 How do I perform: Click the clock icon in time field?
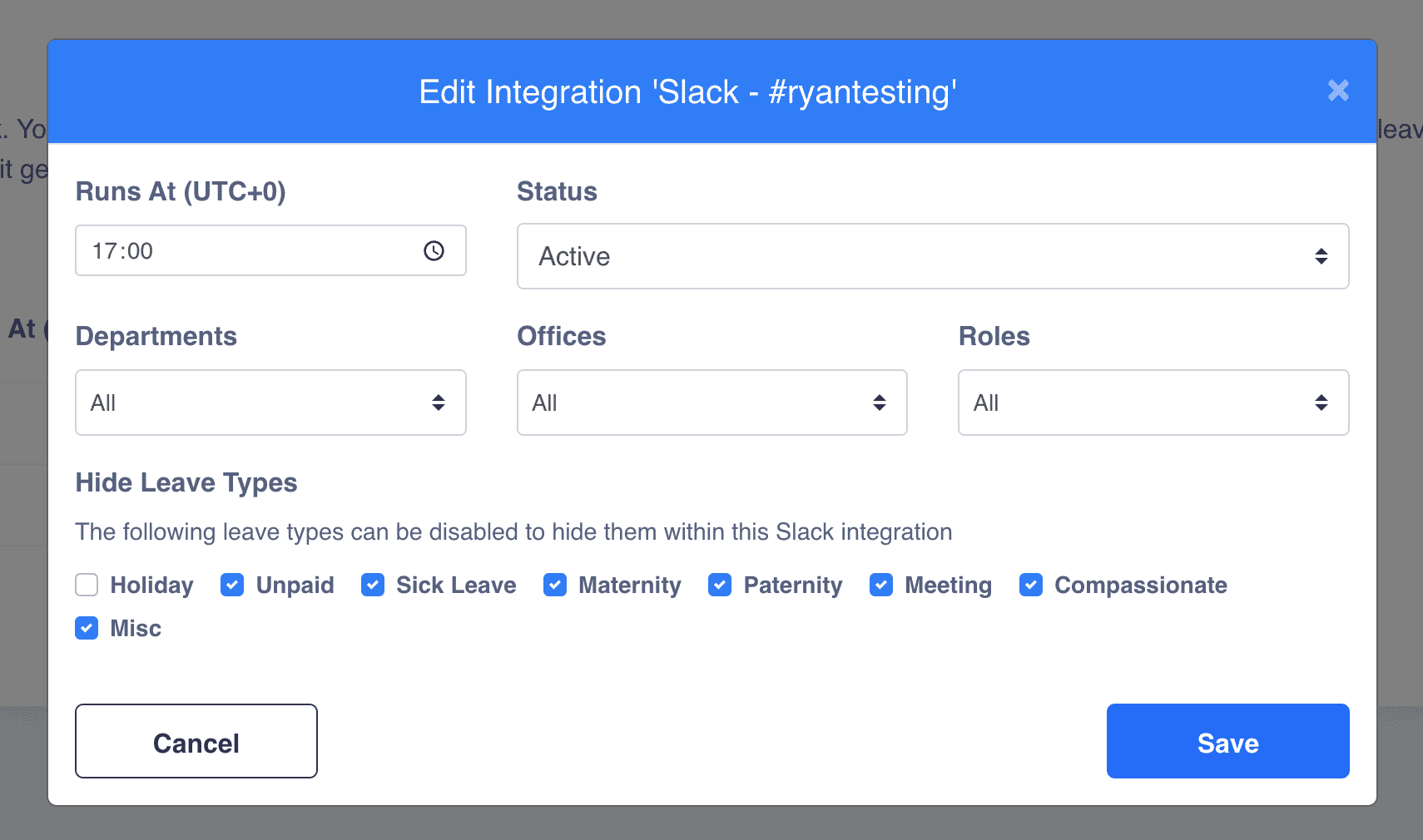pyautogui.click(x=434, y=251)
